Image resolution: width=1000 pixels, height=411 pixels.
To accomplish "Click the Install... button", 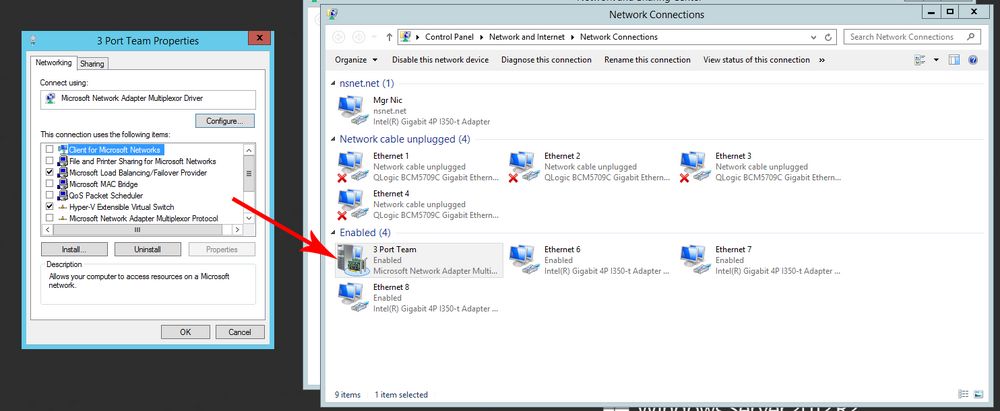I will [75, 250].
